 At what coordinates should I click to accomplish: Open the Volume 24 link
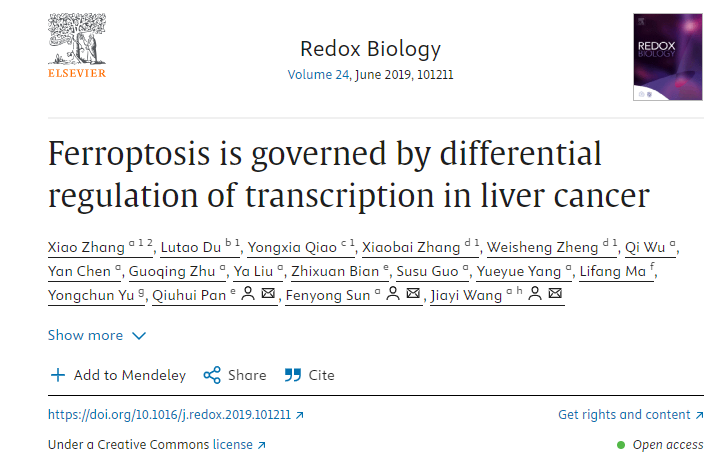pos(318,75)
